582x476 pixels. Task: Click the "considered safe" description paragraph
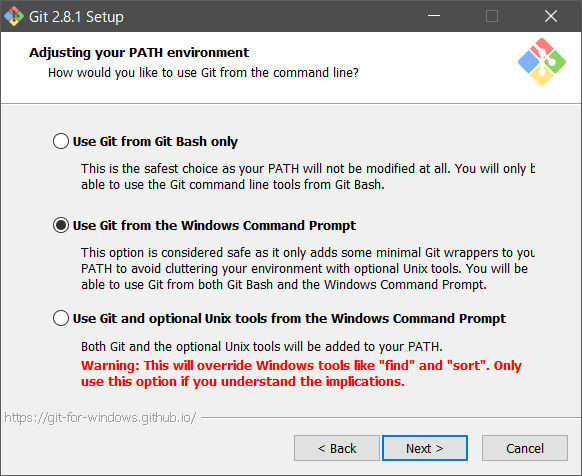click(308, 268)
